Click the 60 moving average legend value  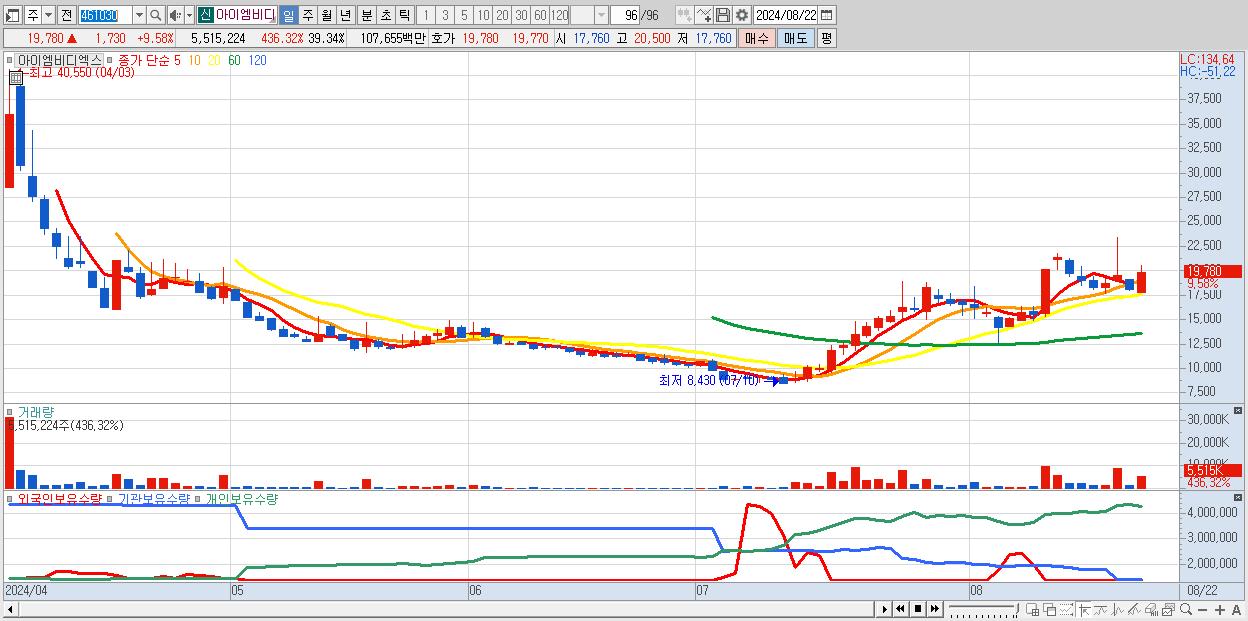coord(233,60)
